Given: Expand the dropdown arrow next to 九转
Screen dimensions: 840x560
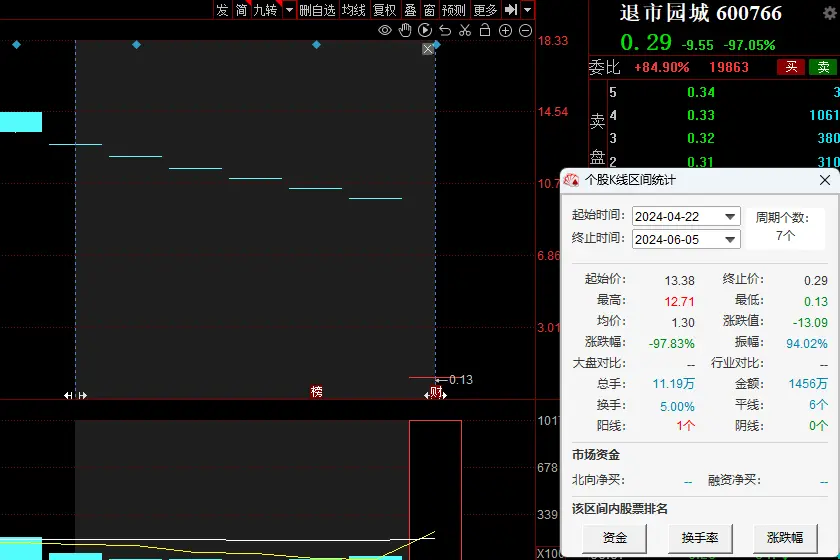Looking at the screenshot, I should click(x=289, y=10).
